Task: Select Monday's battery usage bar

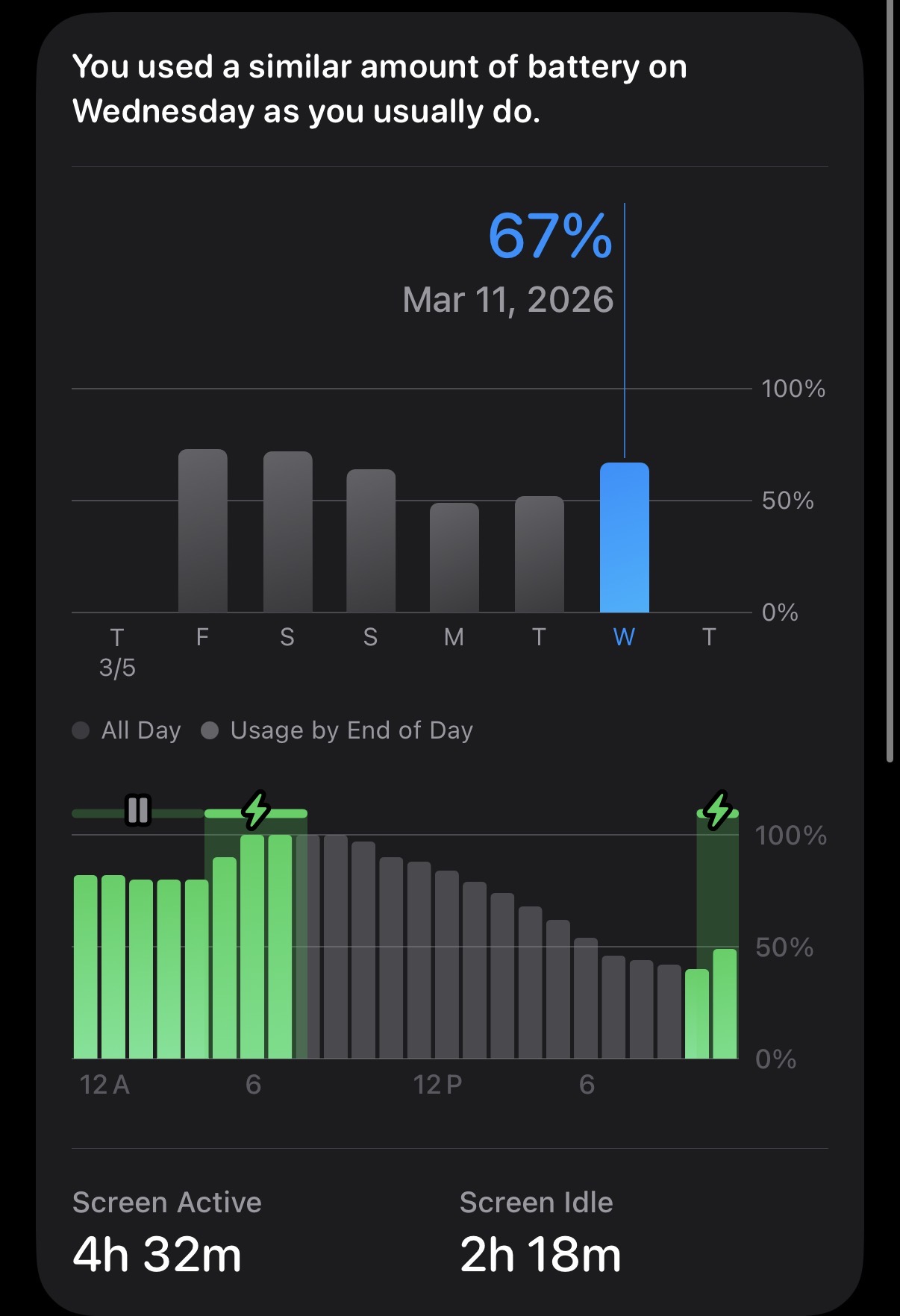Action: click(454, 557)
